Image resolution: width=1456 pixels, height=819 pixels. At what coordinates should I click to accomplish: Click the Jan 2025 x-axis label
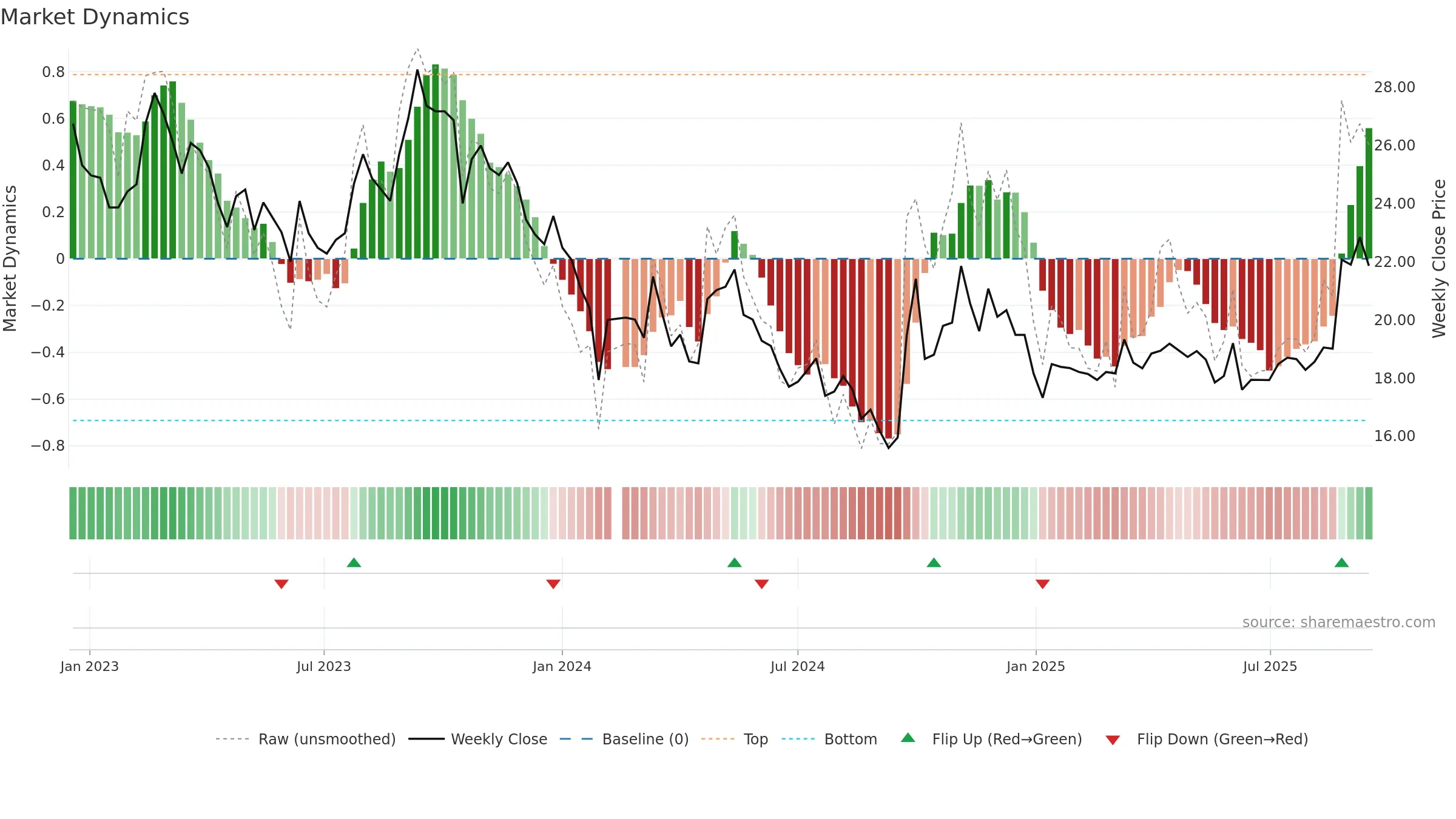[x=1036, y=666]
